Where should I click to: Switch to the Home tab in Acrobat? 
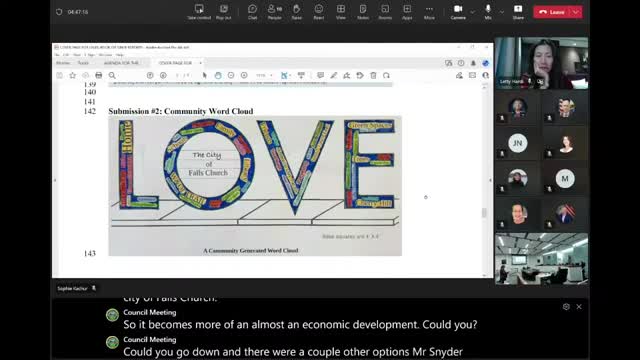coord(63,63)
